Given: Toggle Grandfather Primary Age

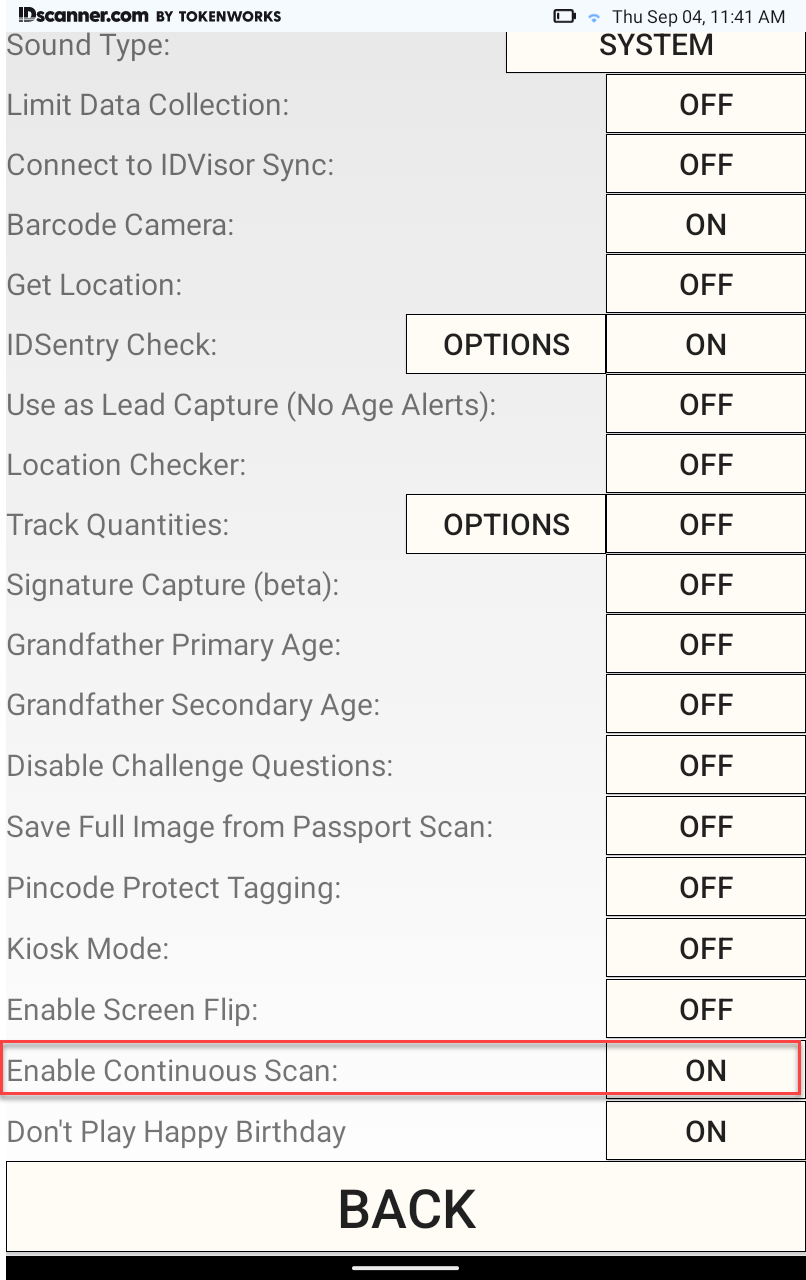Looking at the screenshot, I should click(x=706, y=644).
